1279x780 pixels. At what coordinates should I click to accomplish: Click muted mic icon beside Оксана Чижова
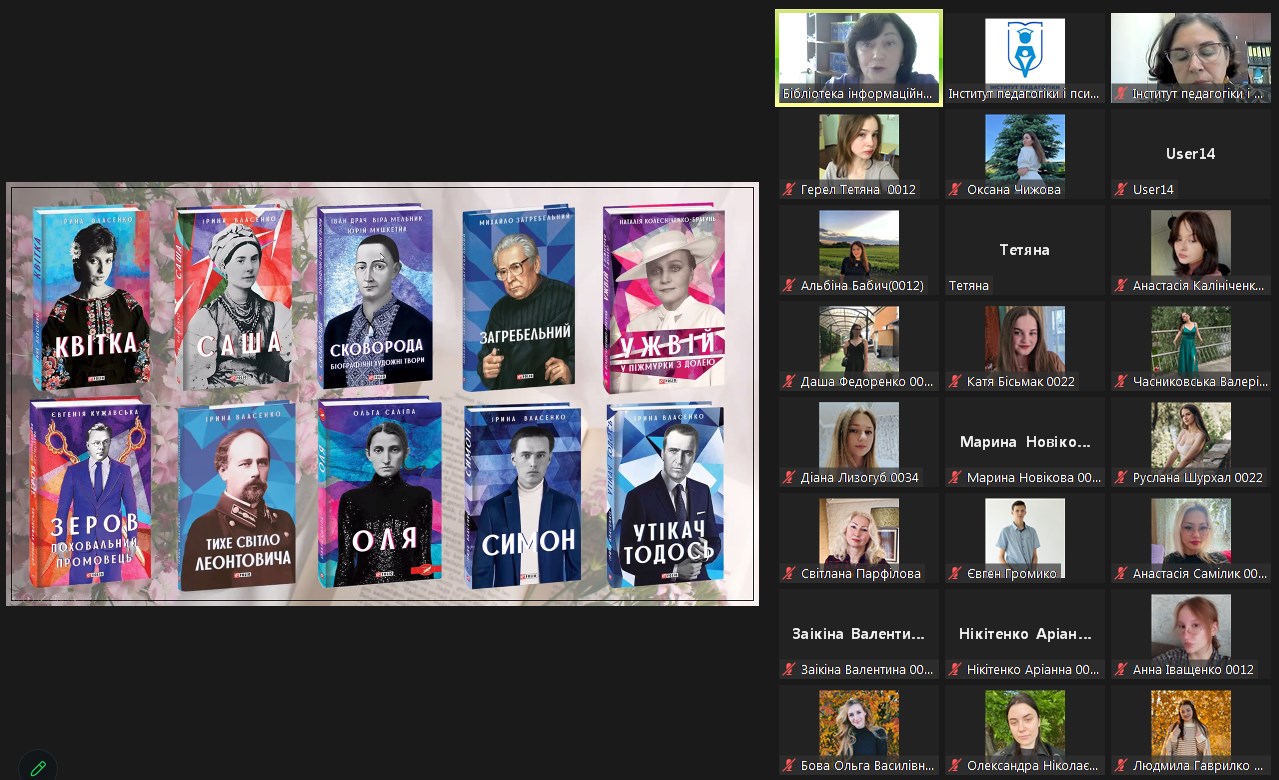956,190
